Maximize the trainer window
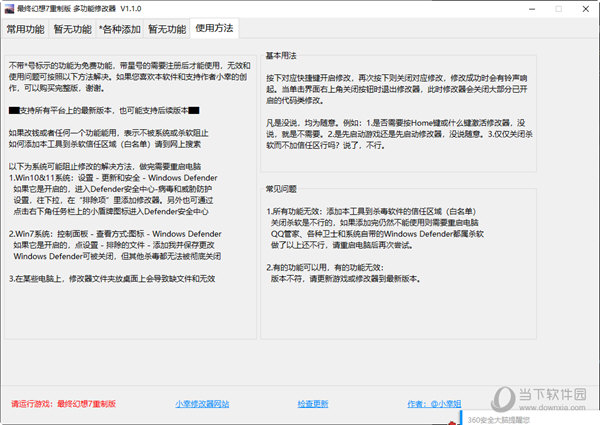 [x=559, y=9]
